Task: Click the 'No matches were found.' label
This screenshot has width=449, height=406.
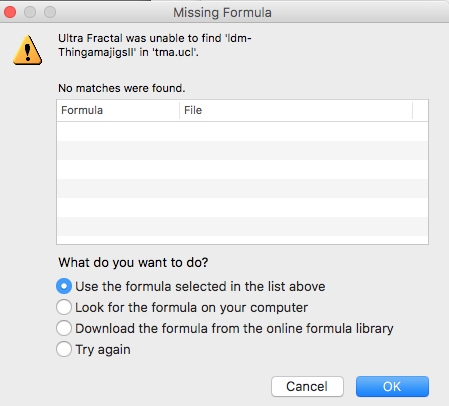Action: coord(122,88)
